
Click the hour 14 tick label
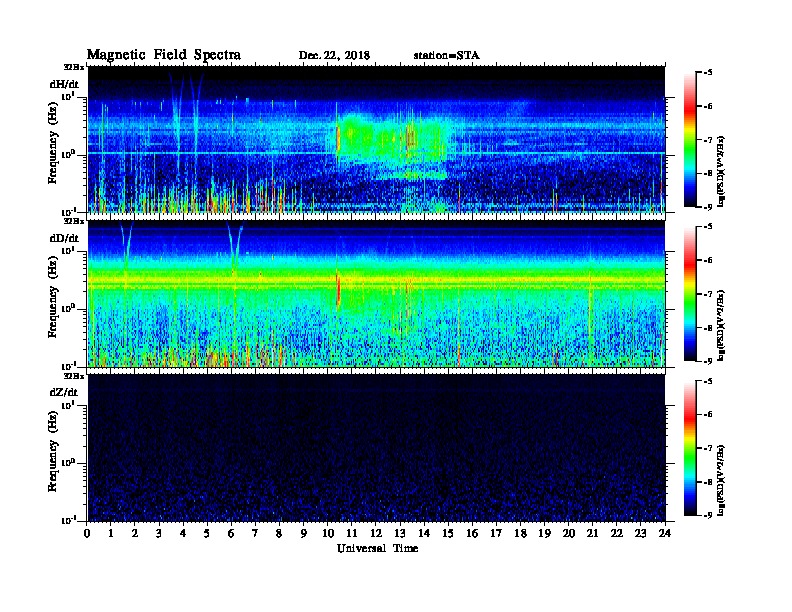(424, 534)
